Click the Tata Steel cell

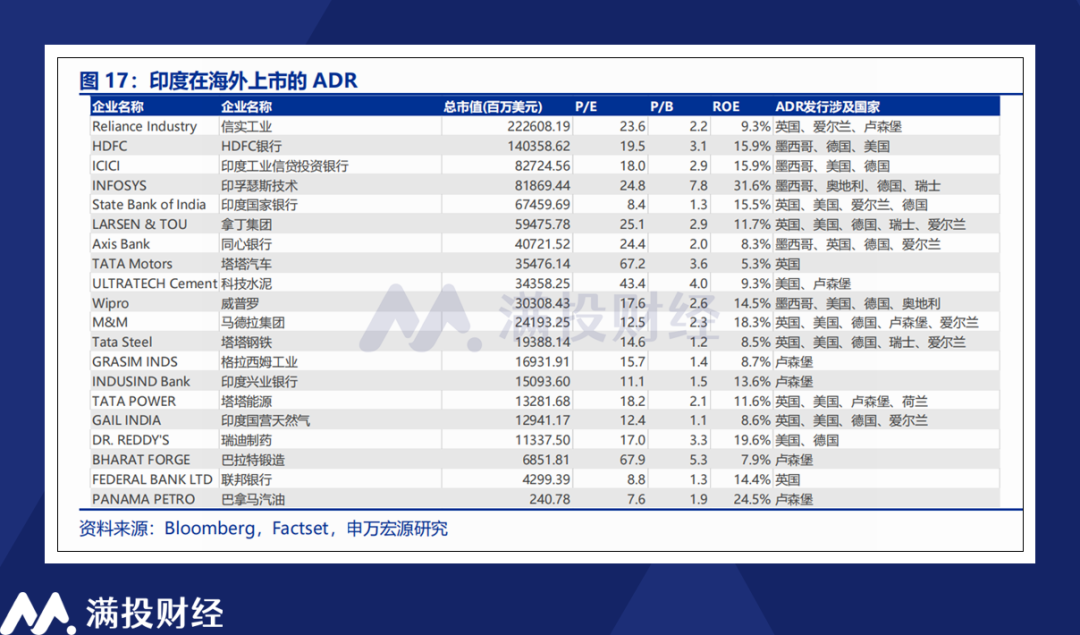[123, 342]
